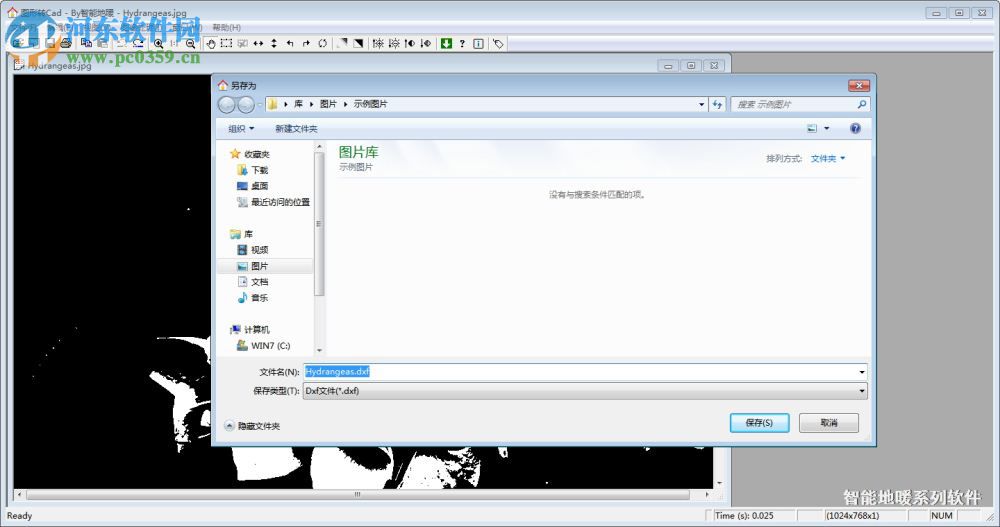Select 图片 library in sidebar
This screenshot has width=1000, height=527.
(253, 266)
